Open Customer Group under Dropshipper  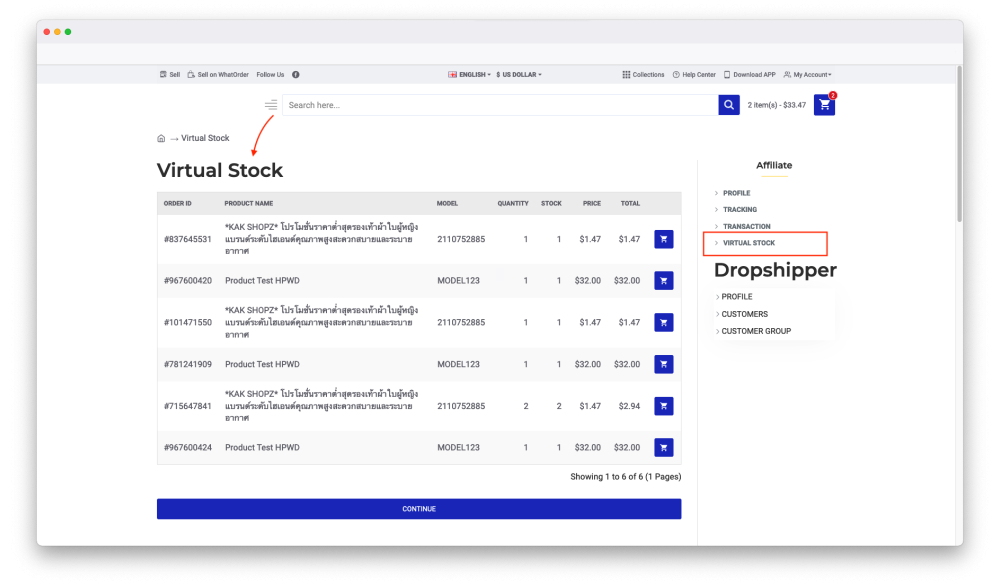(x=756, y=331)
